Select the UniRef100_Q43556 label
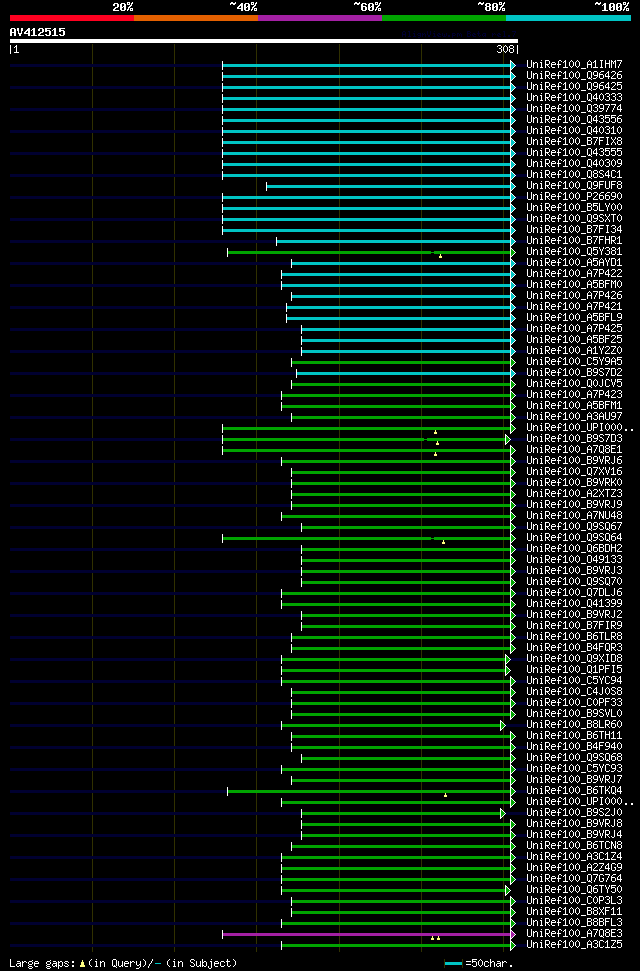 click(574, 120)
